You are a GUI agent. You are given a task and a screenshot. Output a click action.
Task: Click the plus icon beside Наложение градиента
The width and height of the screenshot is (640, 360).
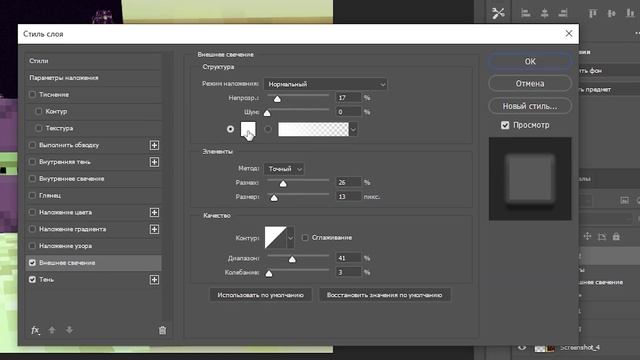click(154, 229)
